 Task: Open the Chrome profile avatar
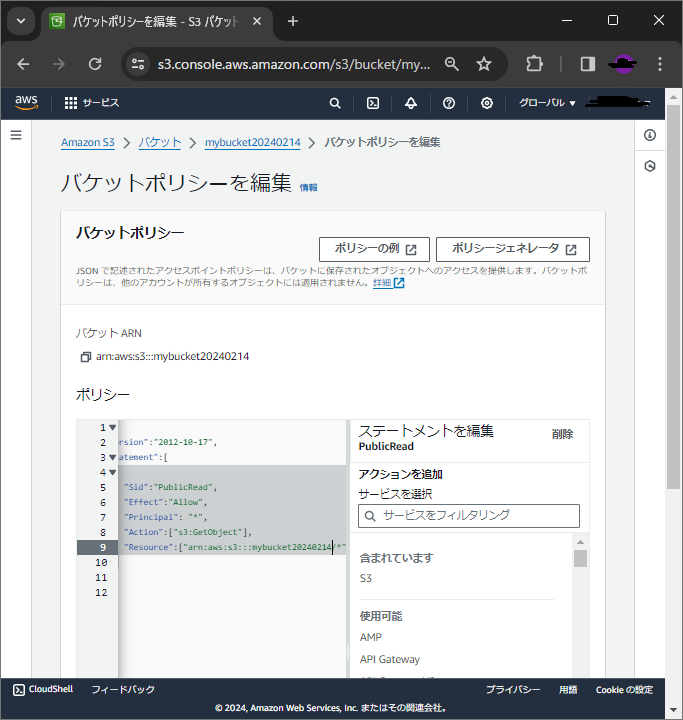(623, 64)
